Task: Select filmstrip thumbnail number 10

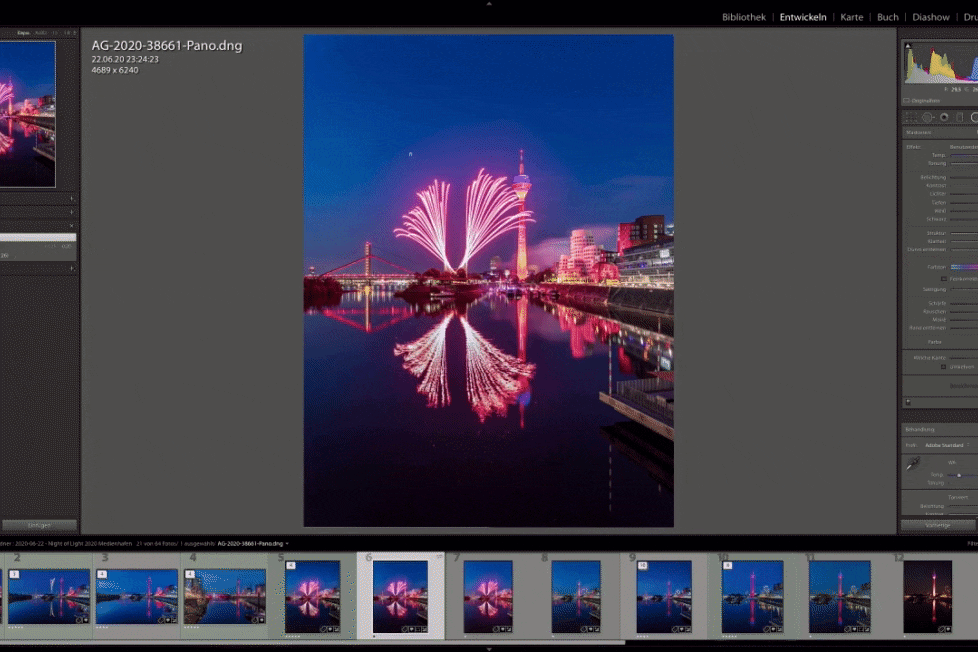Action: coord(752,596)
